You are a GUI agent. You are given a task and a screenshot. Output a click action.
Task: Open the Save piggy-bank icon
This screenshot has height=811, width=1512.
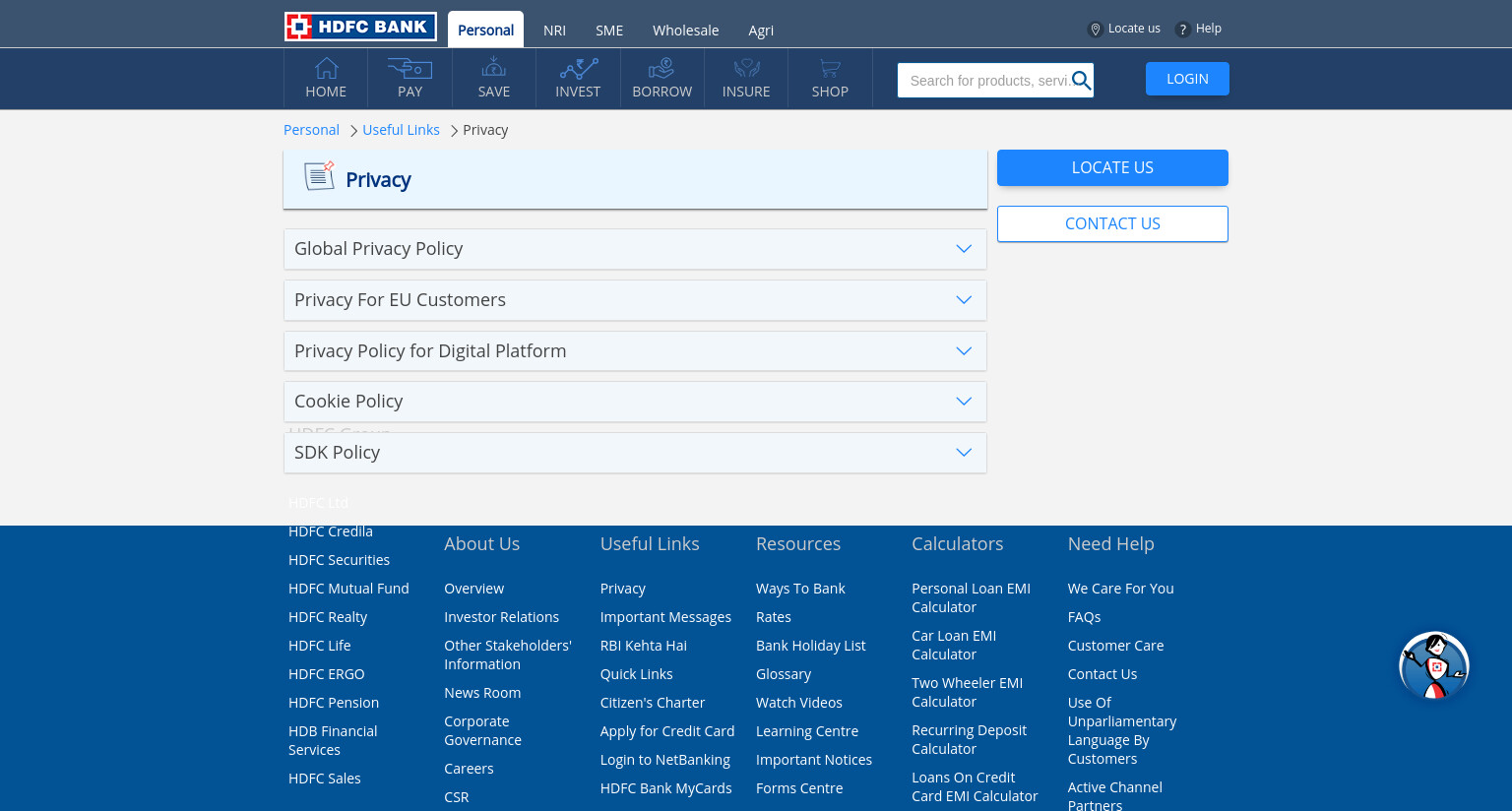(494, 67)
